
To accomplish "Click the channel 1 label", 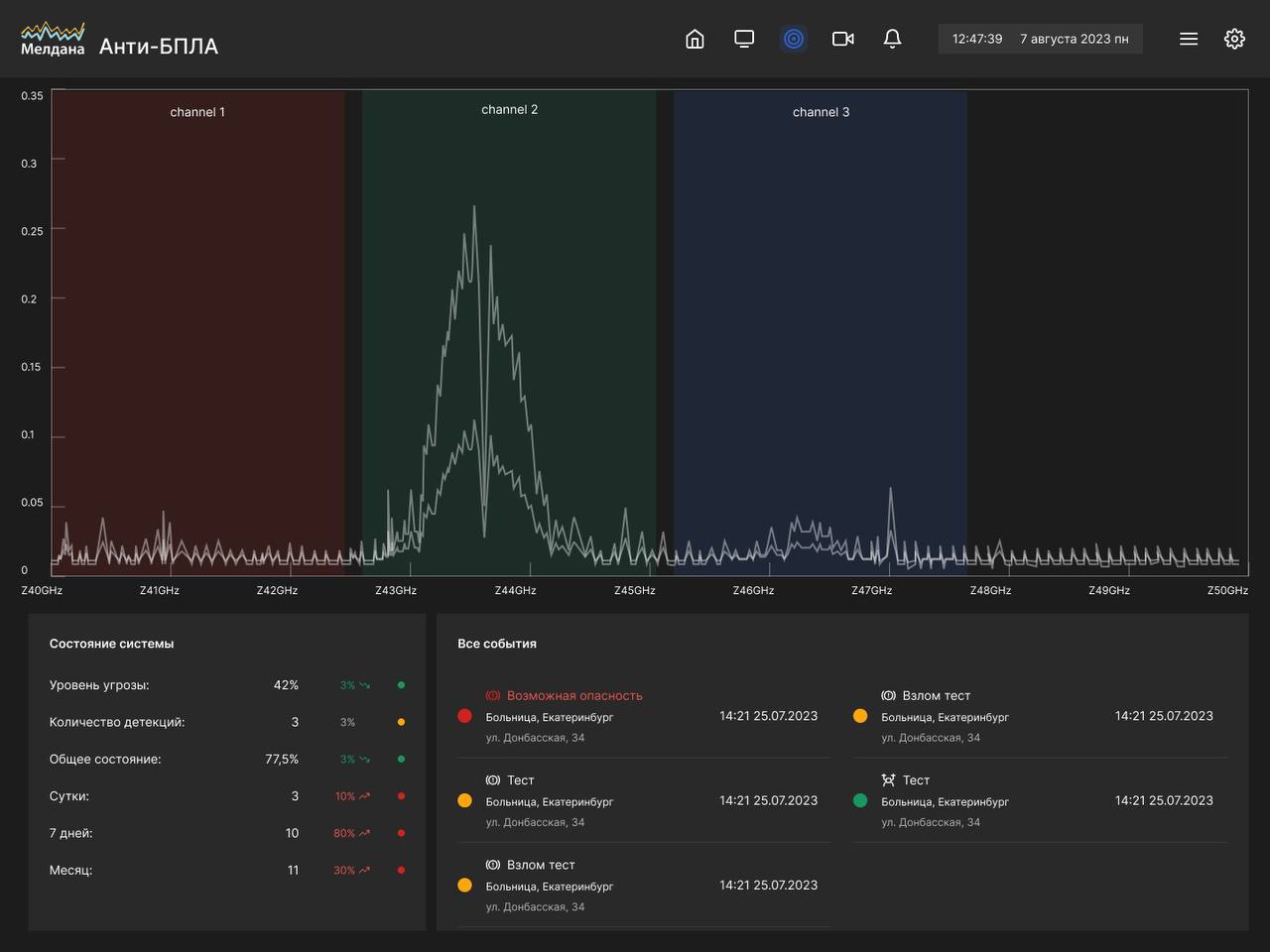I will (197, 112).
